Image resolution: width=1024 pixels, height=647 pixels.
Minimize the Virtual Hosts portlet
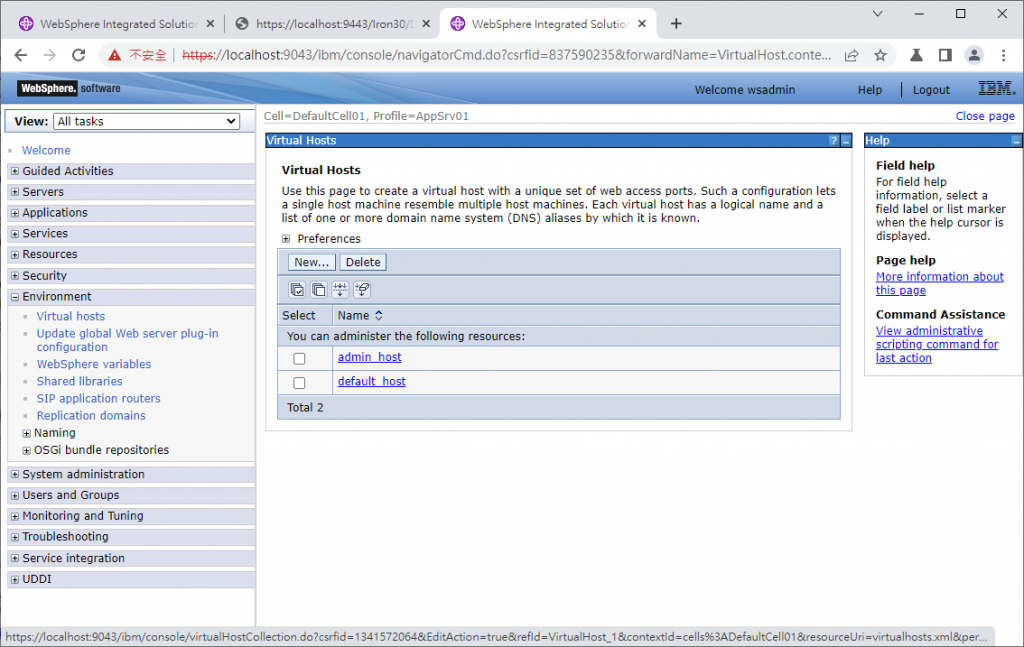[846, 140]
